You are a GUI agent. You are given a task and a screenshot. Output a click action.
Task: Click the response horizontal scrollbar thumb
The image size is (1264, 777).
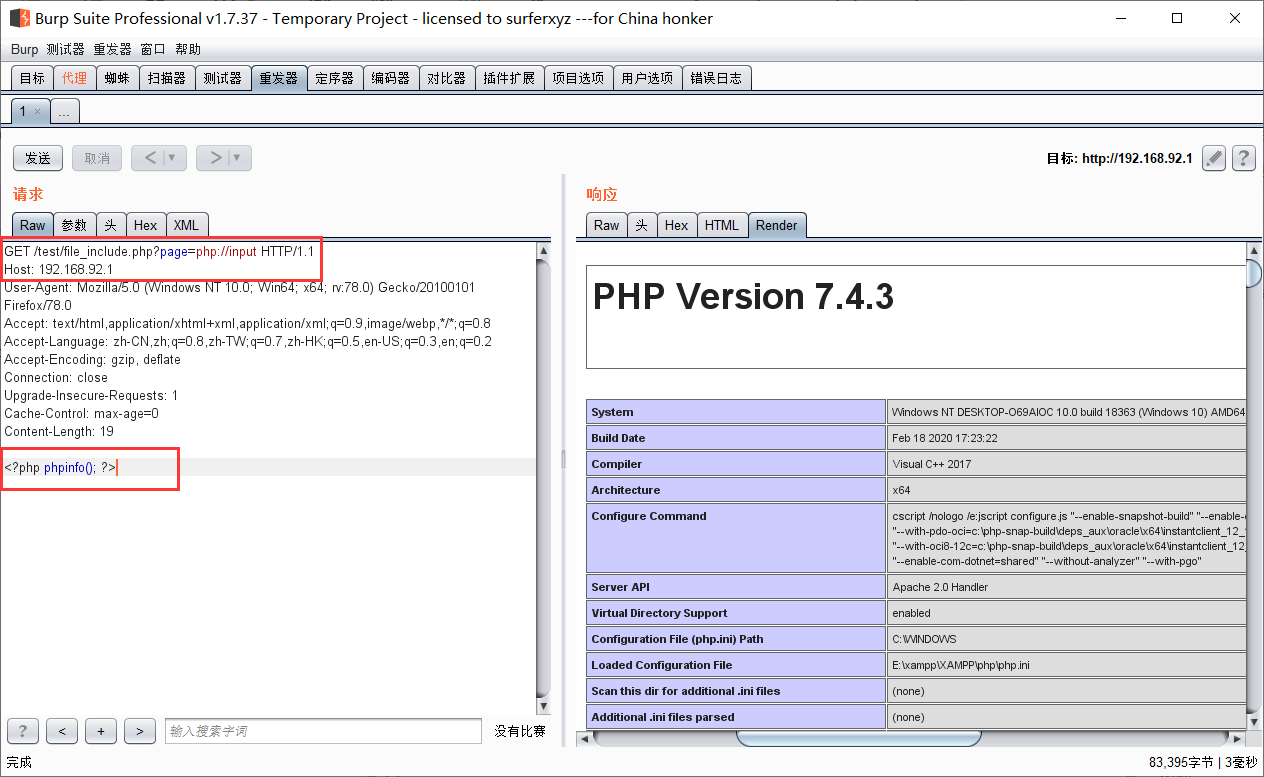tap(859, 739)
